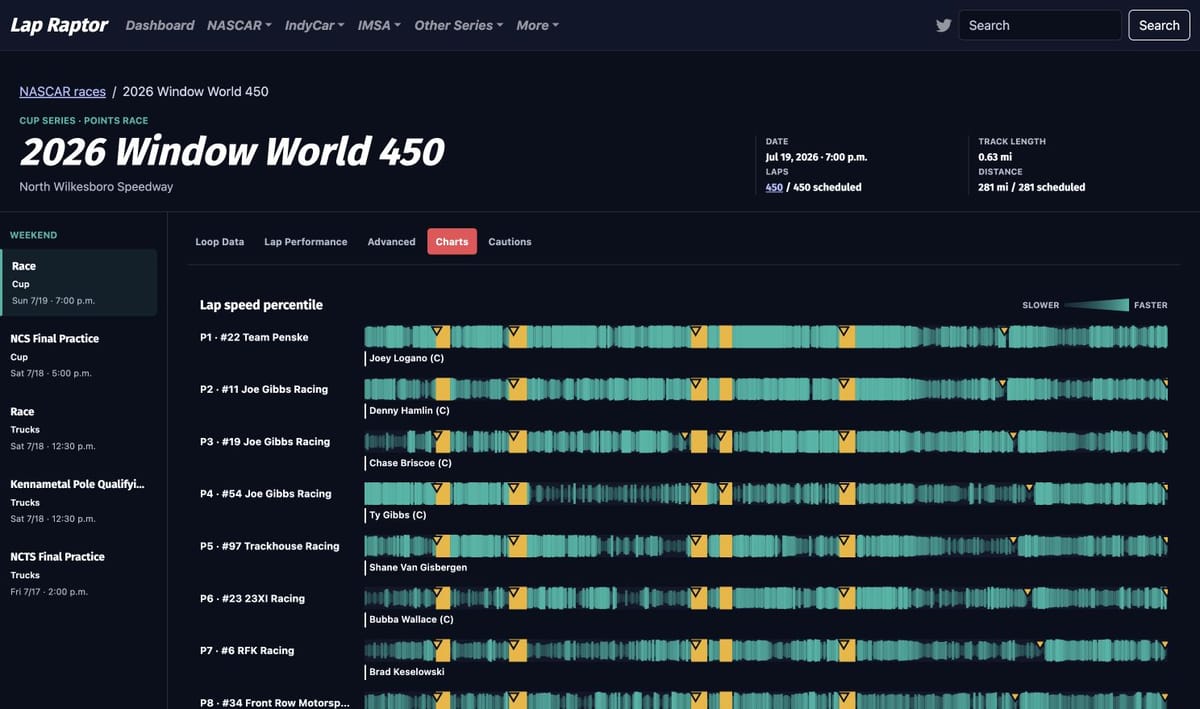Click P5 #97 Trackhouse Racing label

(x=270, y=546)
